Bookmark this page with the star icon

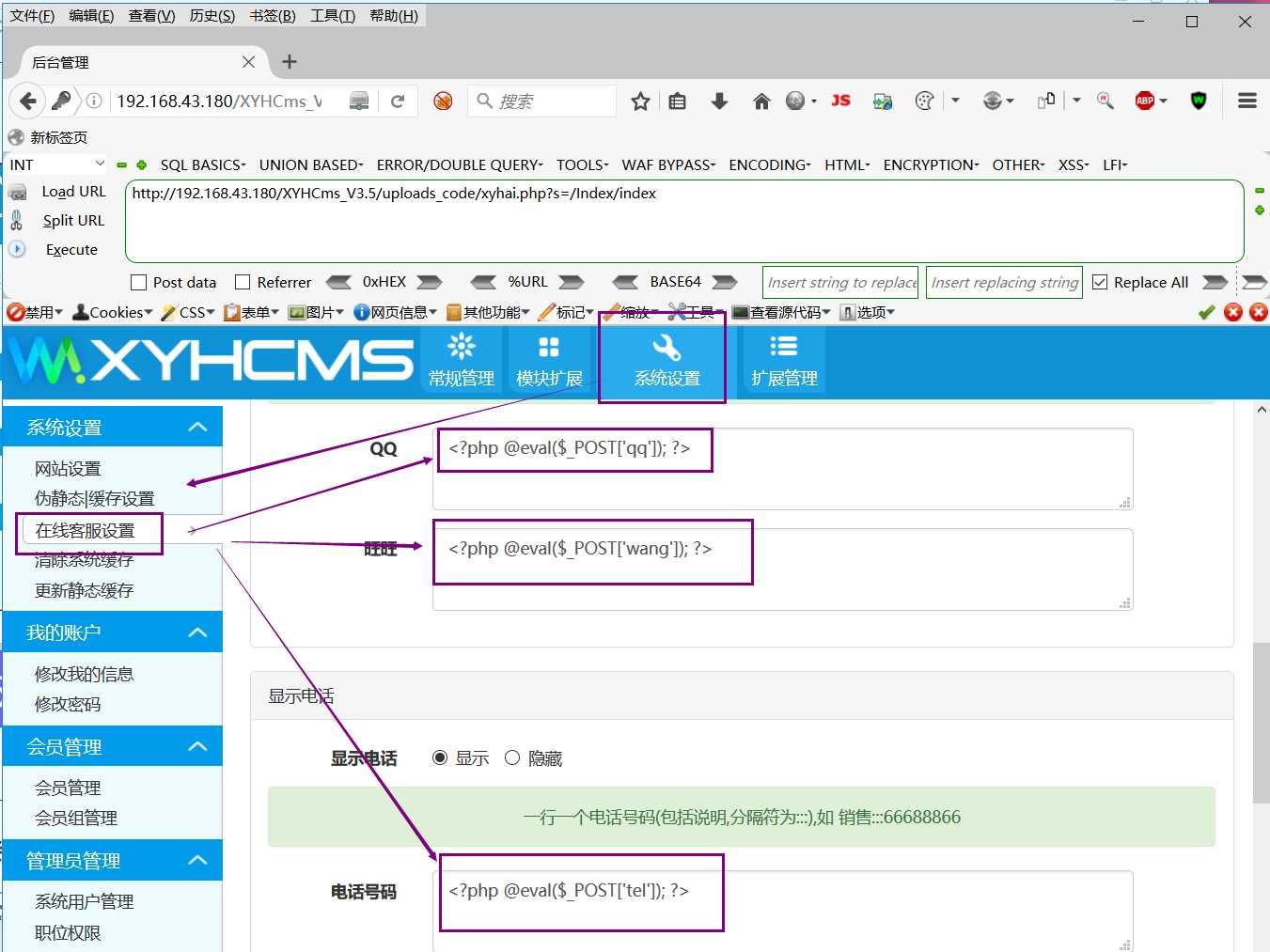pyautogui.click(x=640, y=101)
